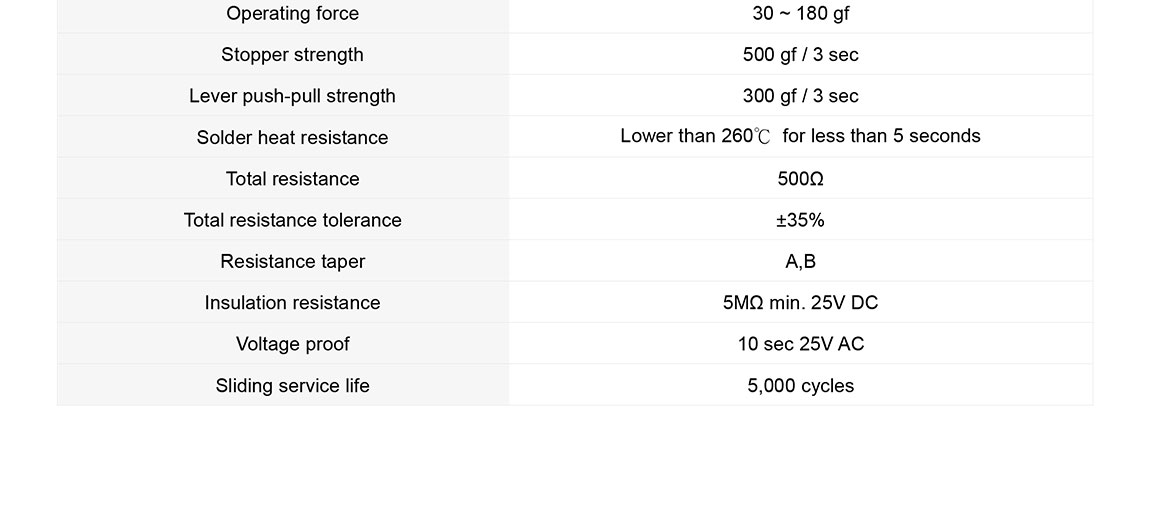This screenshot has width=1150, height=529.
Task: Click the "Resistance taper" row label
Action: pyautogui.click(x=292, y=262)
